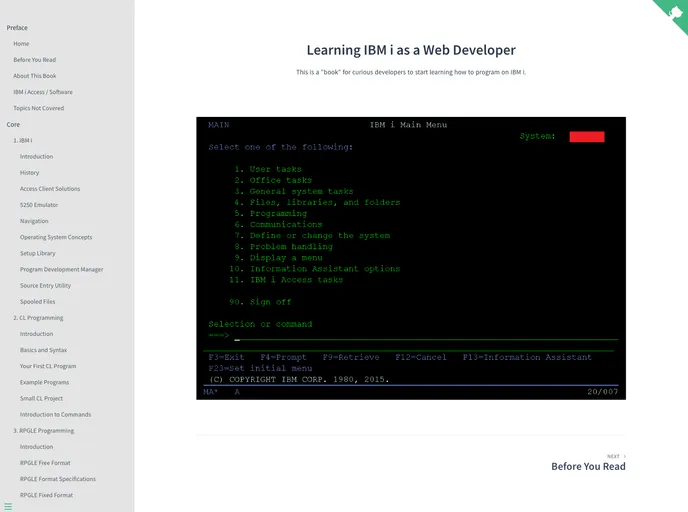Image resolution: width=688 pixels, height=512 pixels.
Task: Open Operating System Concepts
Action: tap(56, 237)
